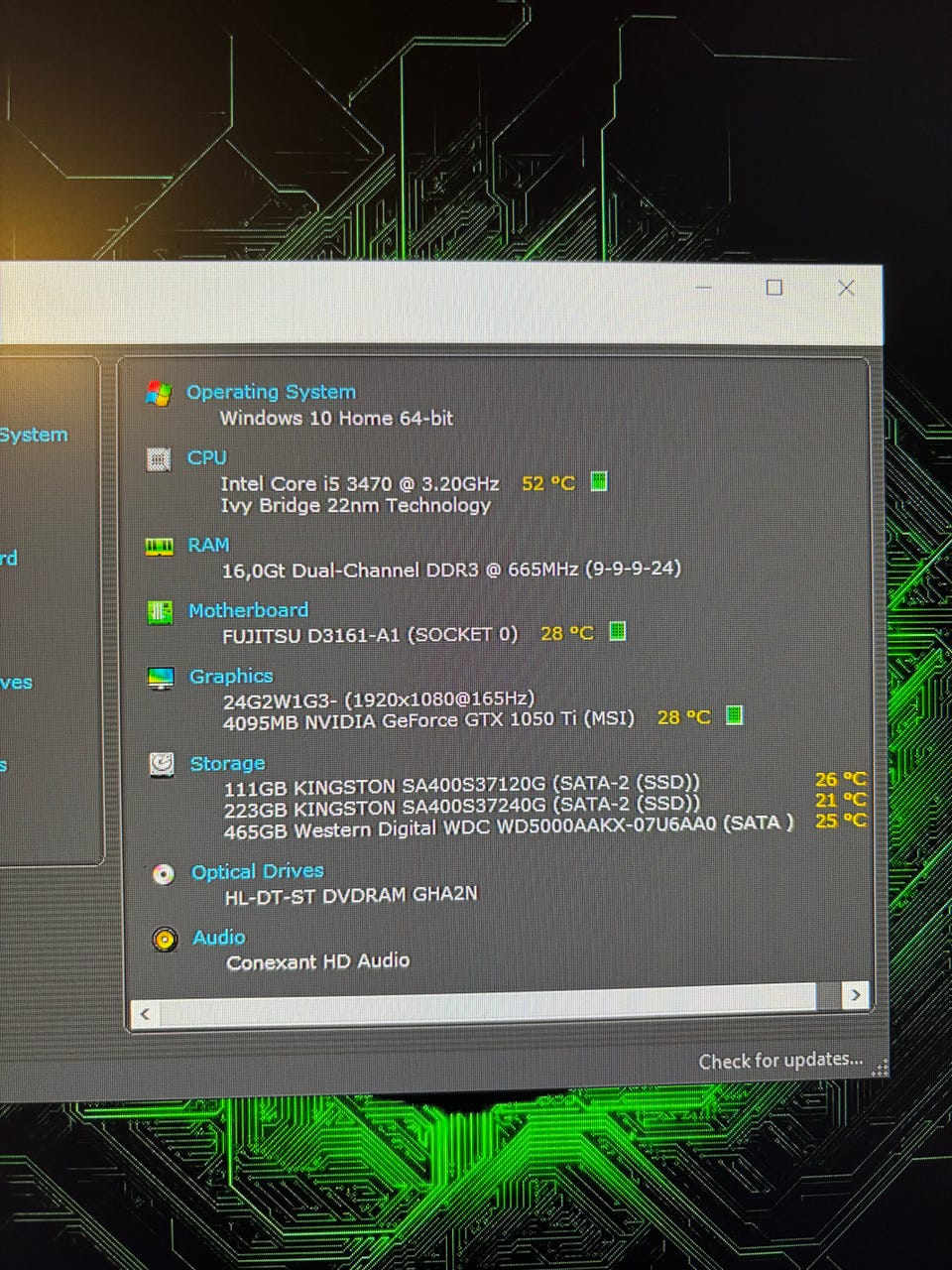Image resolution: width=952 pixels, height=1270 pixels.
Task: Select the NVIDIA GeForce GTX 1050 Ti line
Action: (428, 720)
